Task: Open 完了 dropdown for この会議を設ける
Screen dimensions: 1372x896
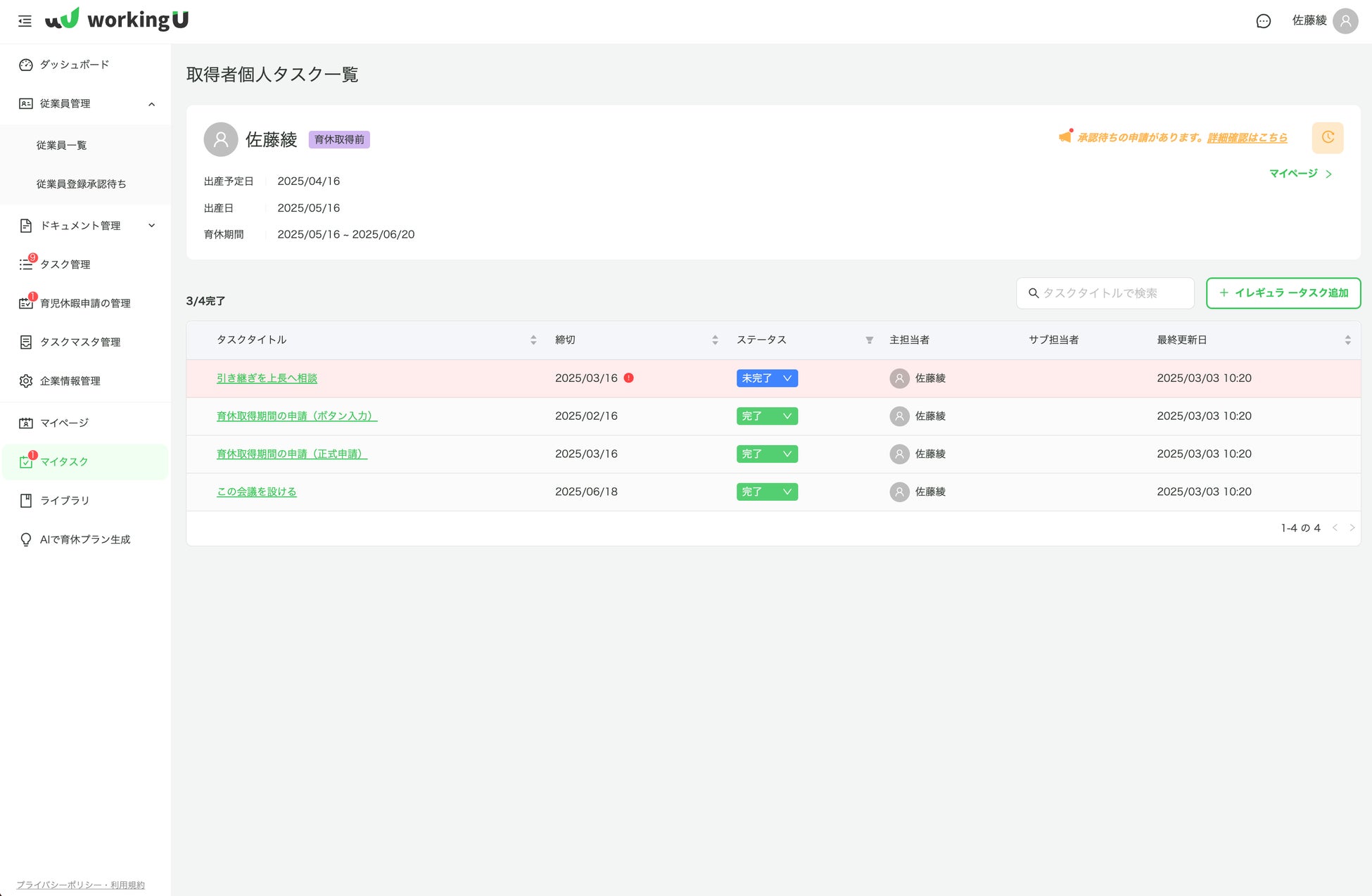Action: (x=767, y=492)
